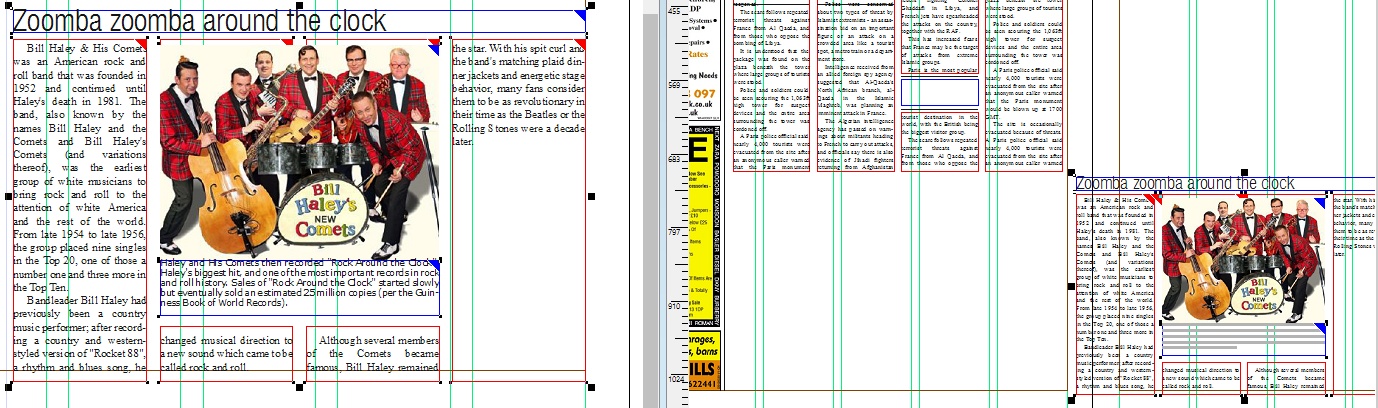Grab the bottom middle handle of the large layout group
The height and width of the screenshot is (408, 1378).
[300, 386]
